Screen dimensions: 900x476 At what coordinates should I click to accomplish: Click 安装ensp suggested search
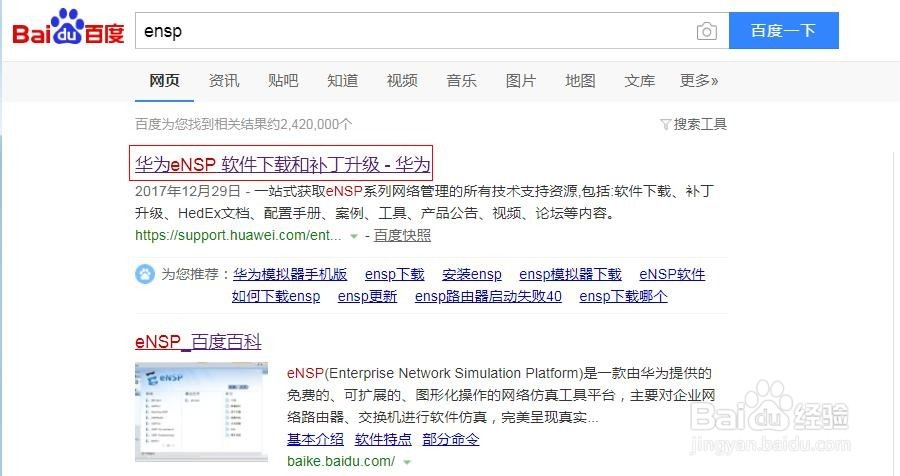472,274
